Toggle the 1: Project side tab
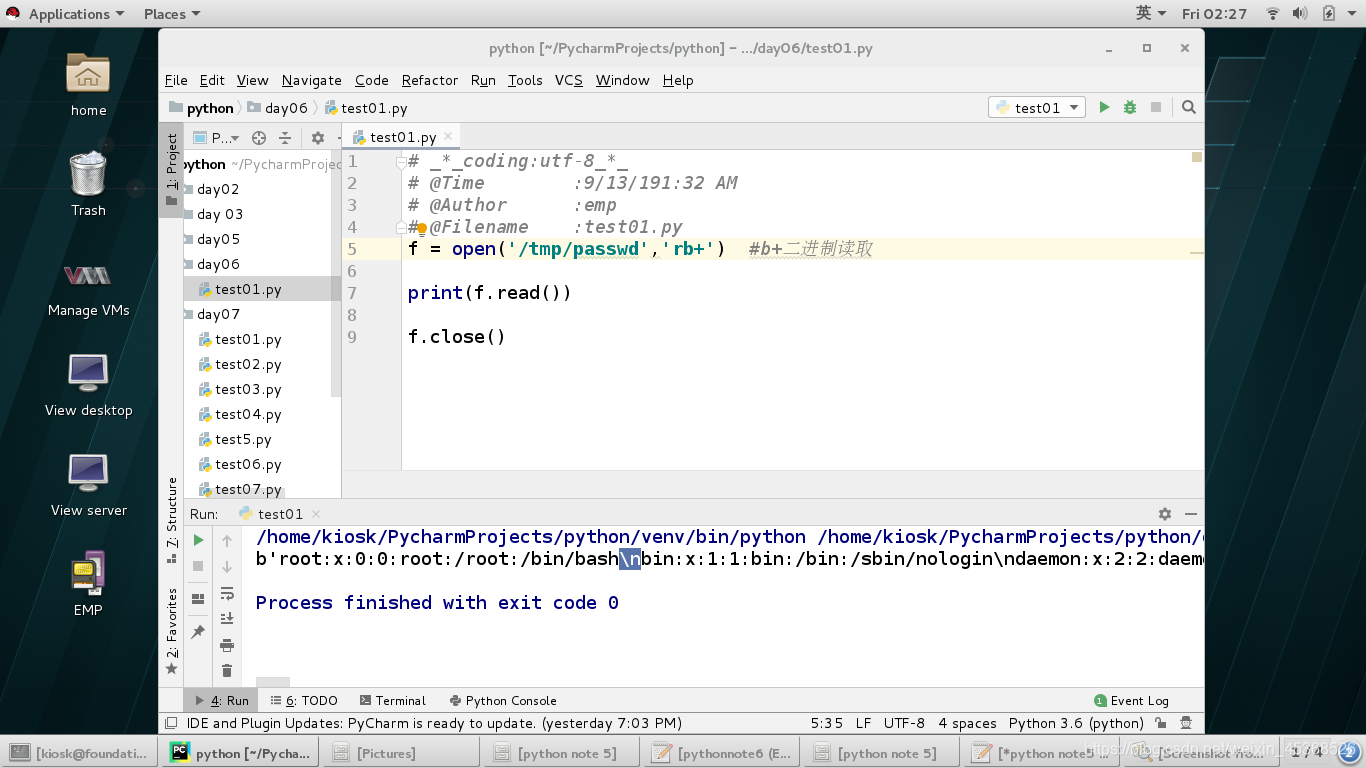The width and height of the screenshot is (1366, 768). (x=172, y=170)
